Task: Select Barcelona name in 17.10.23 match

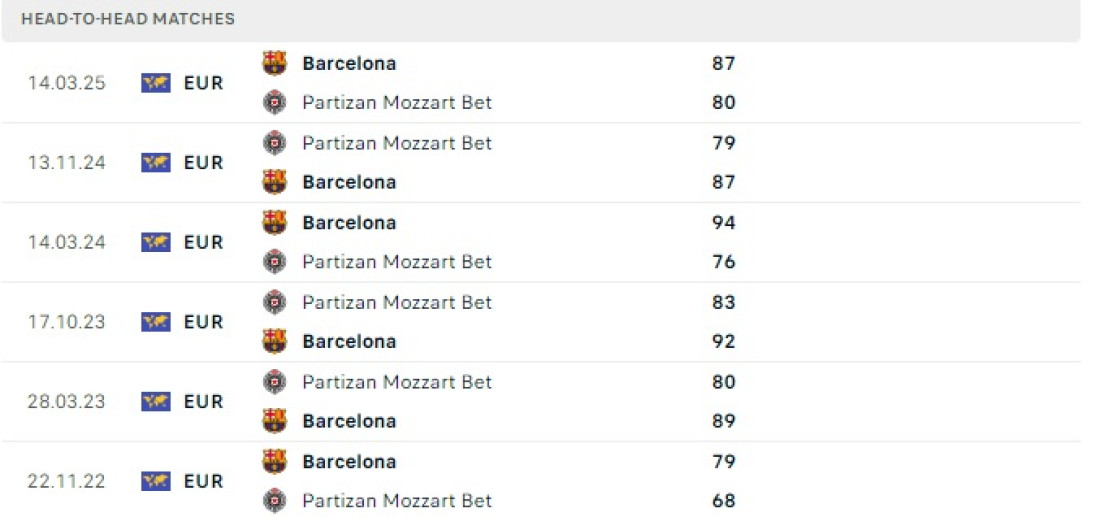Action: click(349, 342)
